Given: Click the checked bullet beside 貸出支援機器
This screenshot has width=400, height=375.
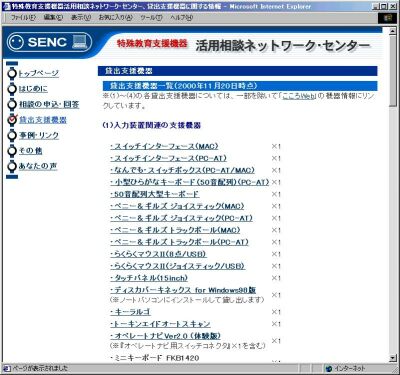Looking at the screenshot, I should [x=12, y=119].
